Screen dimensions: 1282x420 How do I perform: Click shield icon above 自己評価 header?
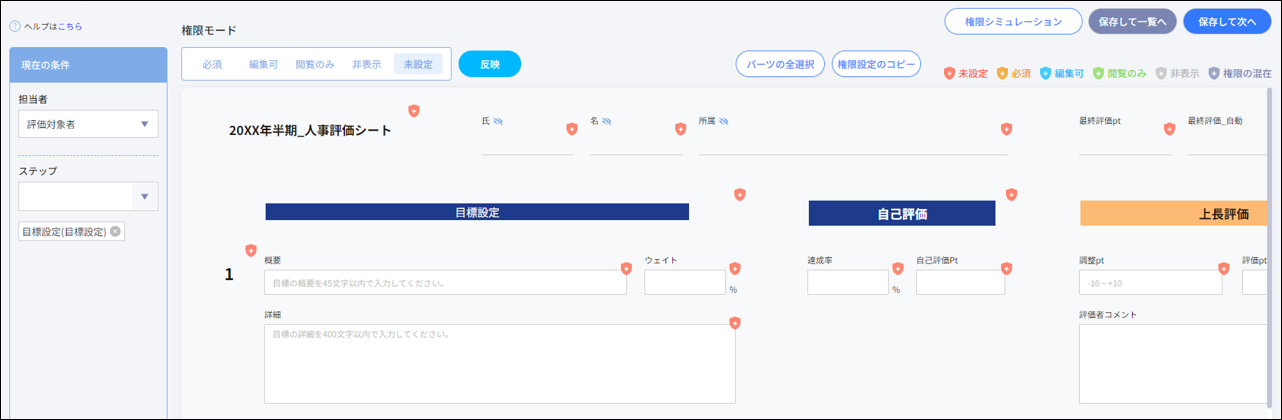tap(1011, 194)
